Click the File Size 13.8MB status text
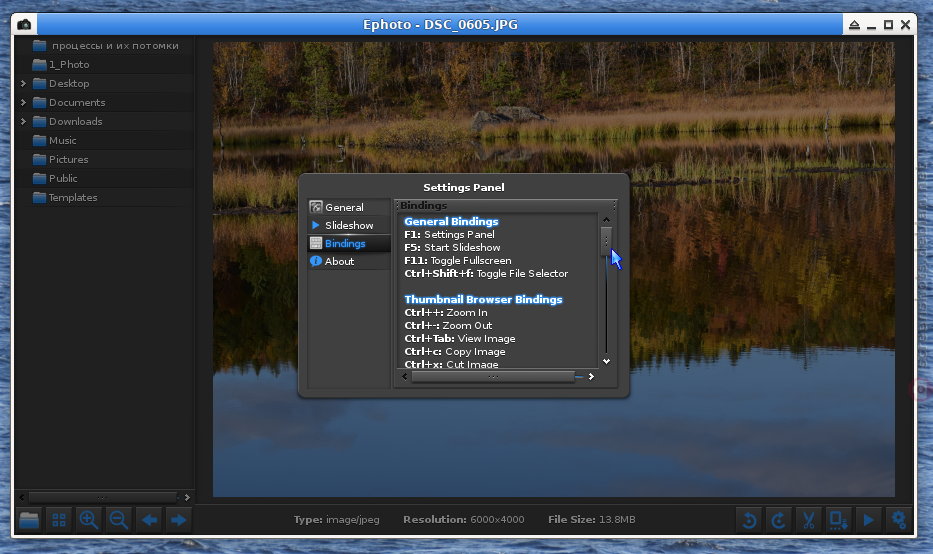Image resolution: width=933 pixels, height=554 pixels. pyautogui.click(x=591, y=519)
